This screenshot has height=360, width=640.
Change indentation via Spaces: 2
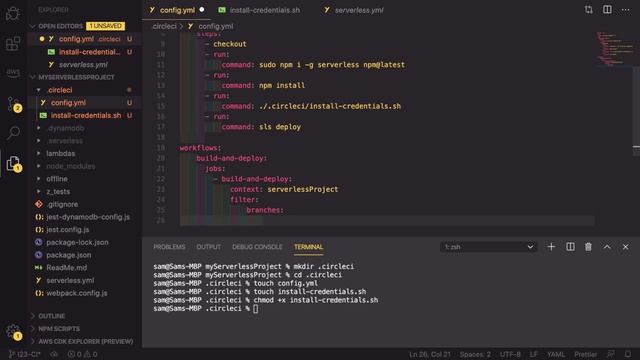tap(475, 354)
